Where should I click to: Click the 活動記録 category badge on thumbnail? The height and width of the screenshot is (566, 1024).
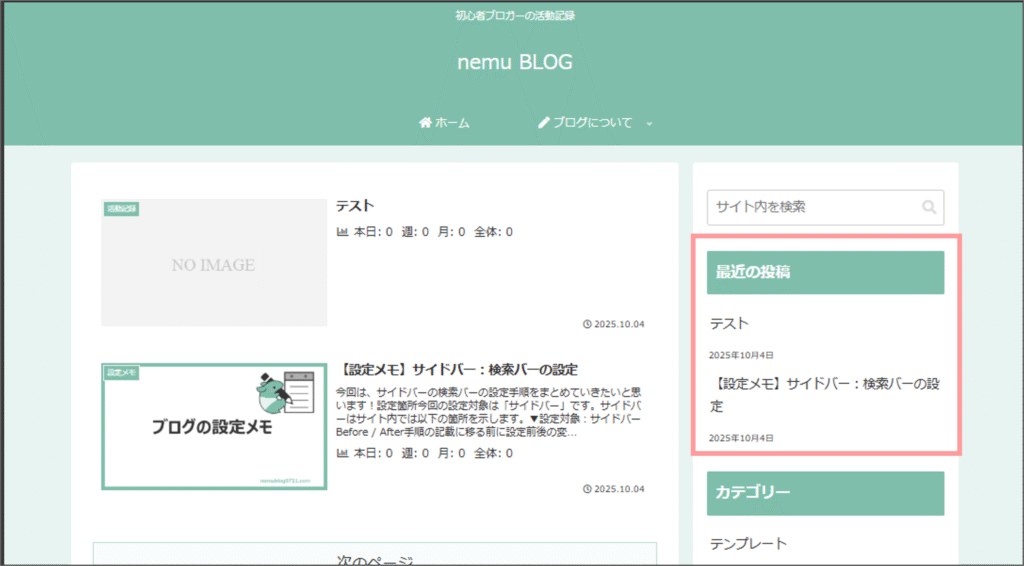pyautogui.click(x=121, y=209)
